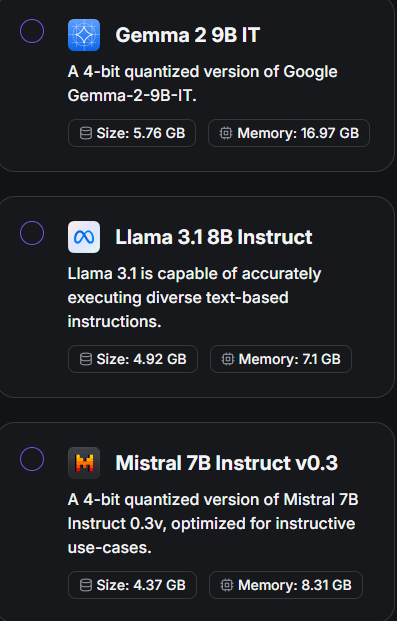Click the Size: 5.76 GB badge
This screenshot has height=621, width=397.
(x=132, y=133)
